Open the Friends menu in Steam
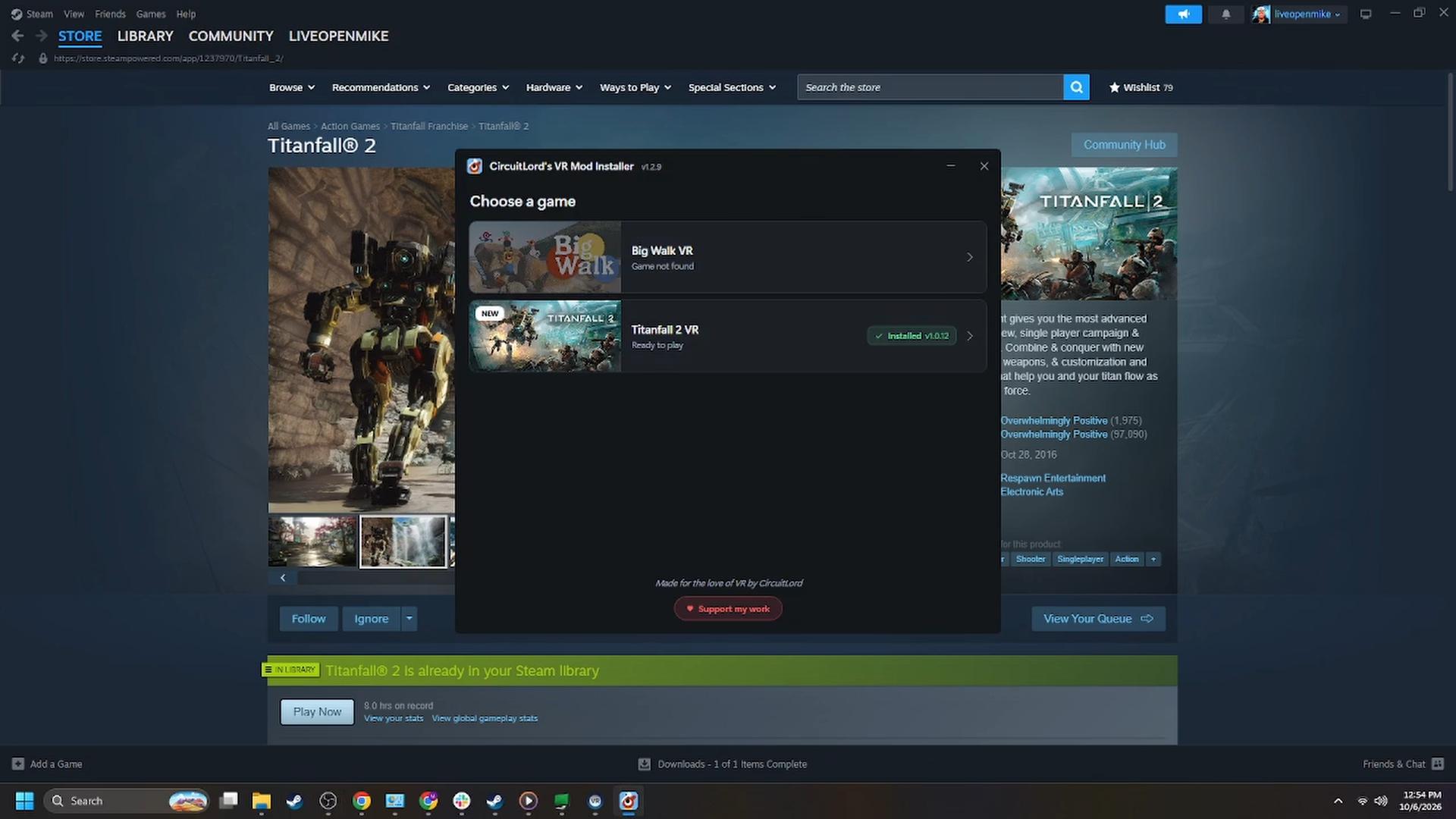 click(x=110, y=14)
